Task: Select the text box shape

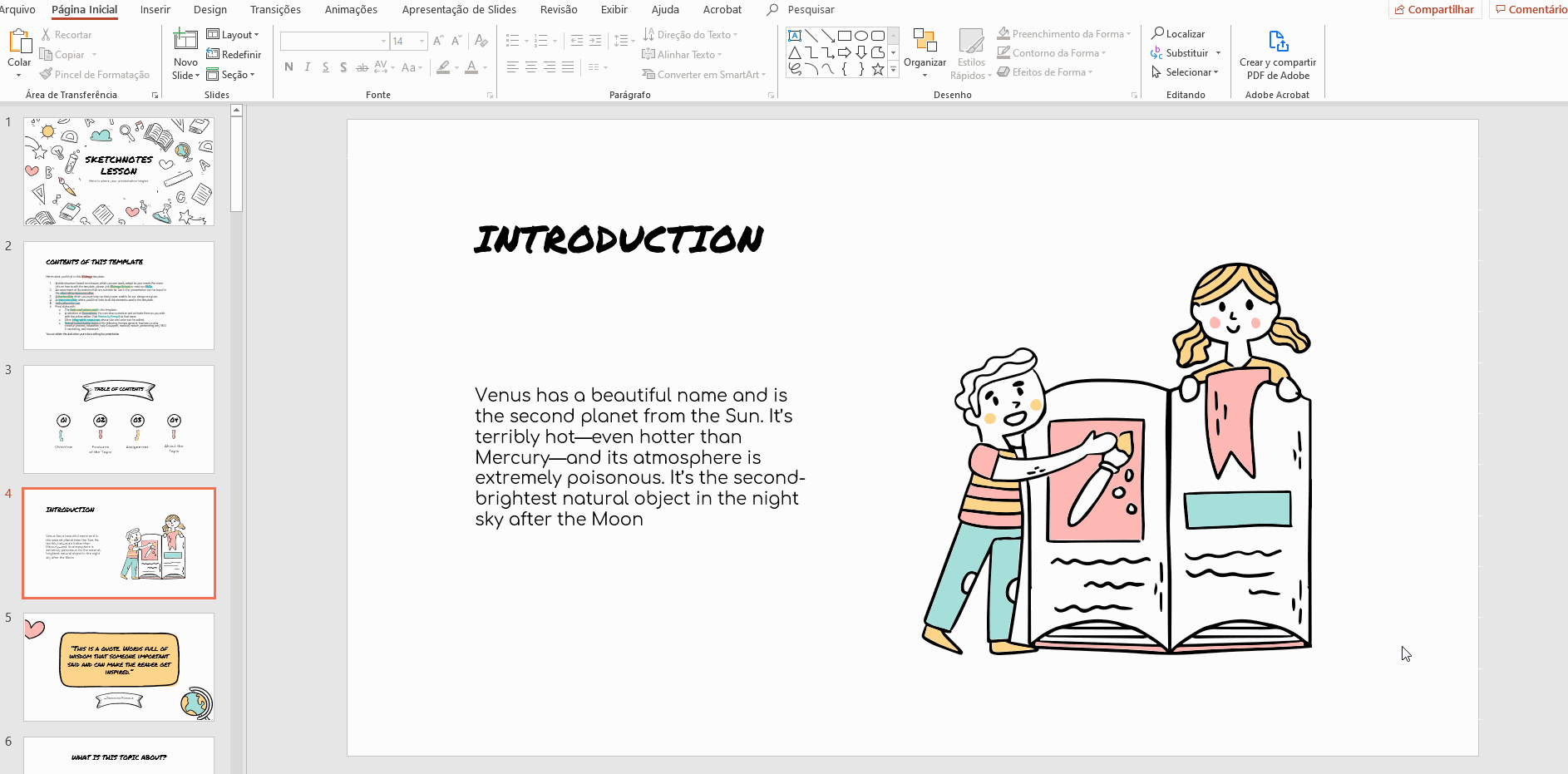Action: pyautogui.click(x=795, y=36)
